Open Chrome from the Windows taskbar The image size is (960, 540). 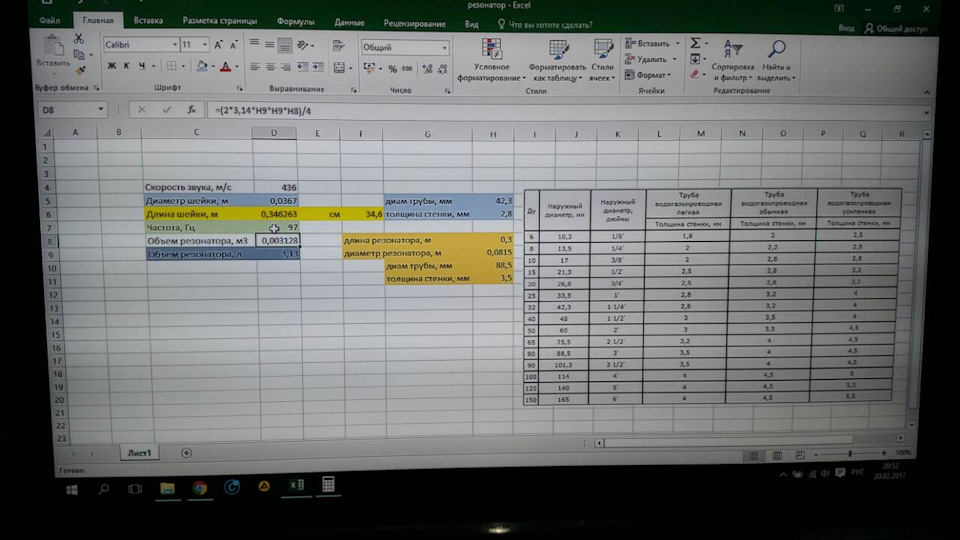(200, 487)
